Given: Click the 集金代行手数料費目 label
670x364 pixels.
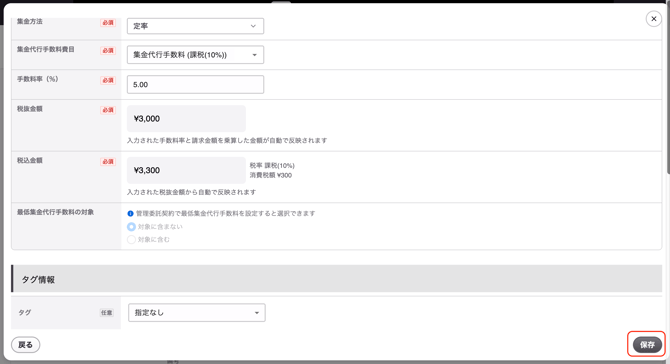Looking at the screenshot, I should [x=46, y=49].
